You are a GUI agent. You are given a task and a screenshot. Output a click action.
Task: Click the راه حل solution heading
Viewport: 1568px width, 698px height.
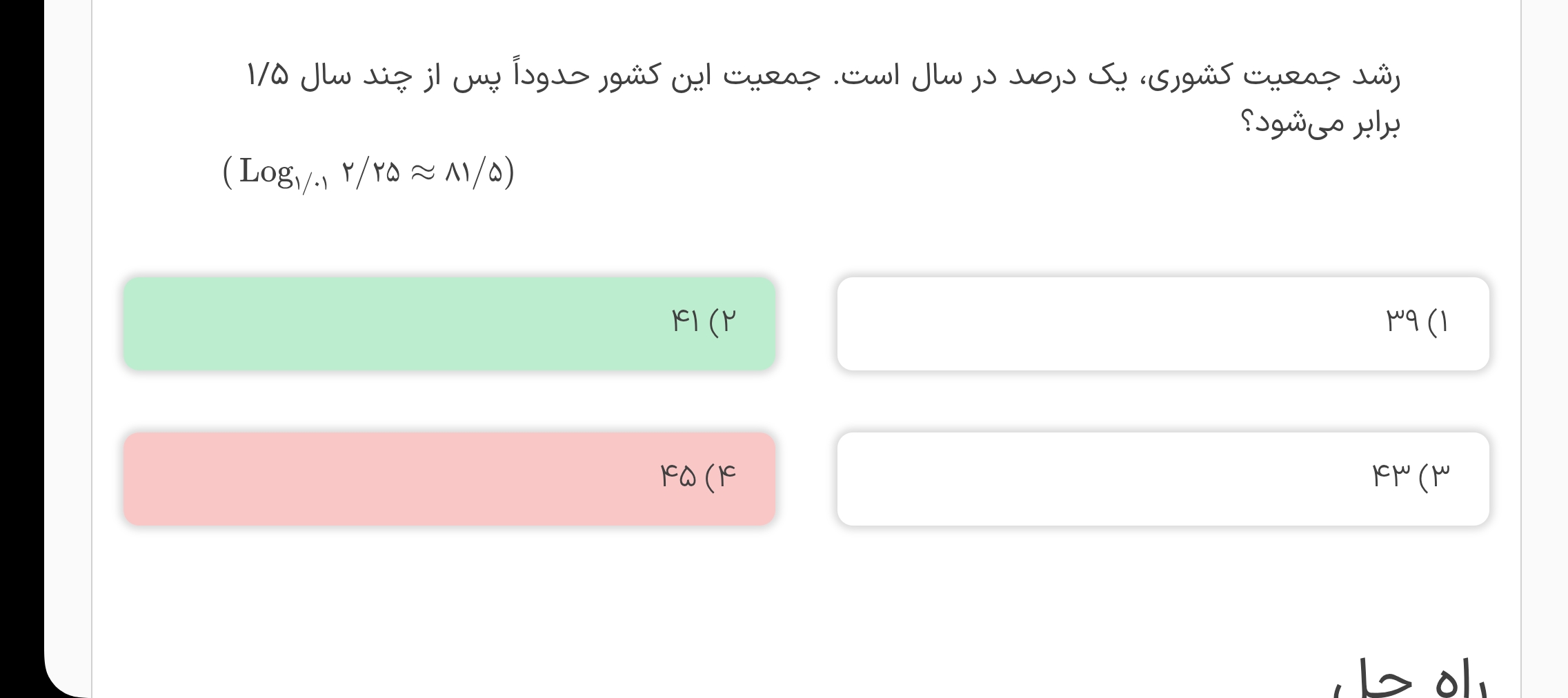pos(1407,679)
